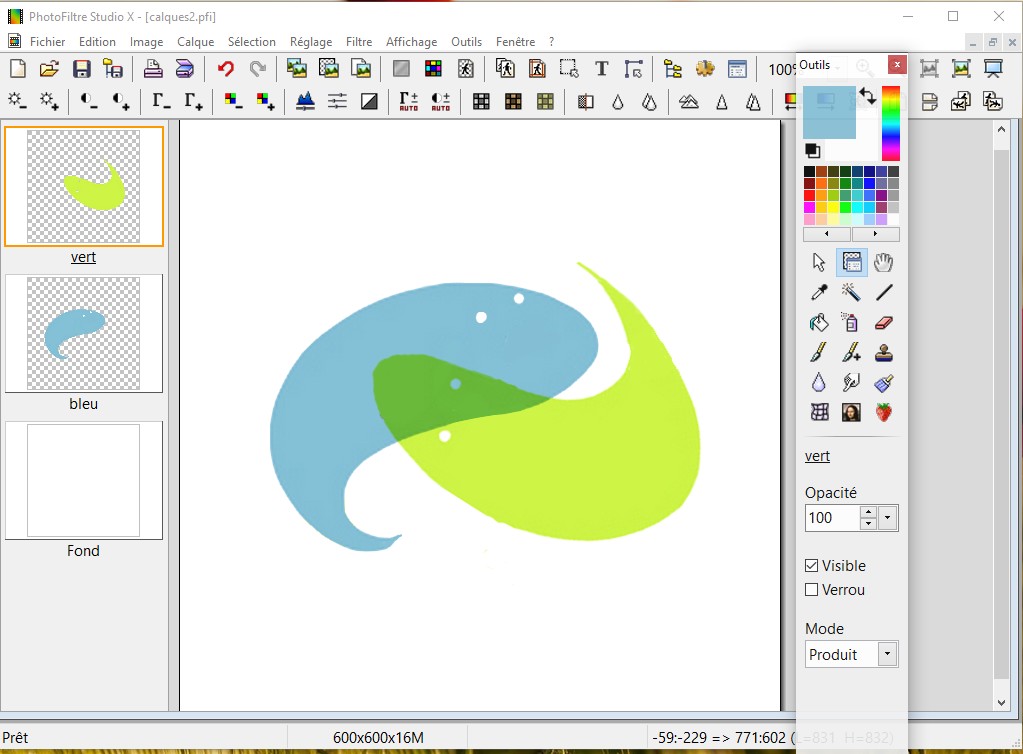Screen dimensions: 1023x754
Task: Pick a hue from the rainbow spectrum bar
Action: pos(891,123)
